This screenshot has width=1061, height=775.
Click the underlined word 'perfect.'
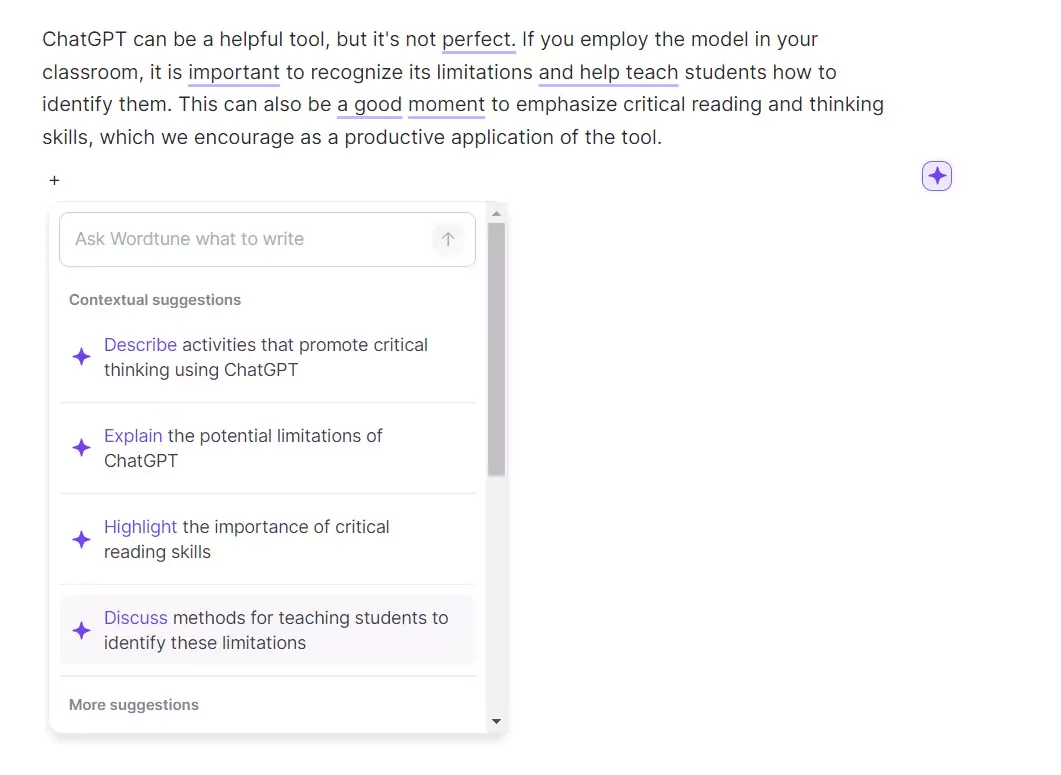point(478,40)
